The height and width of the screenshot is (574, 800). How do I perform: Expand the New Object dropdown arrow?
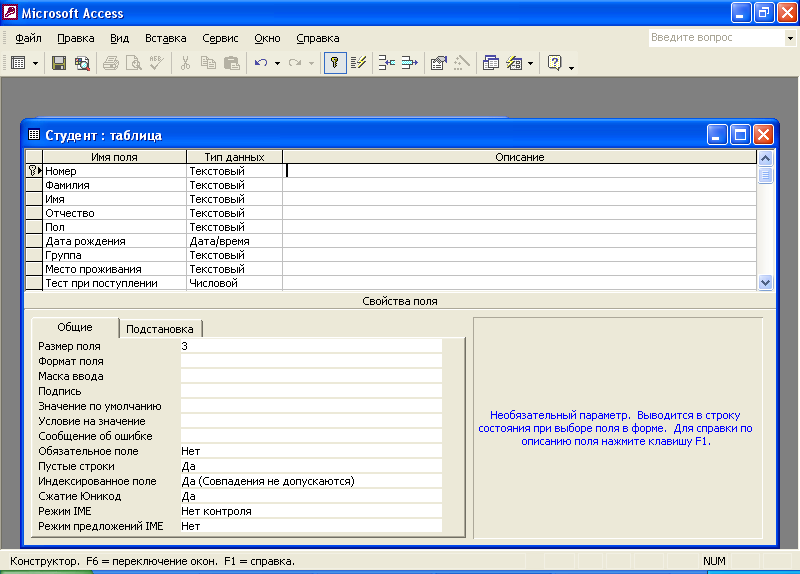[x=531, y=63]
